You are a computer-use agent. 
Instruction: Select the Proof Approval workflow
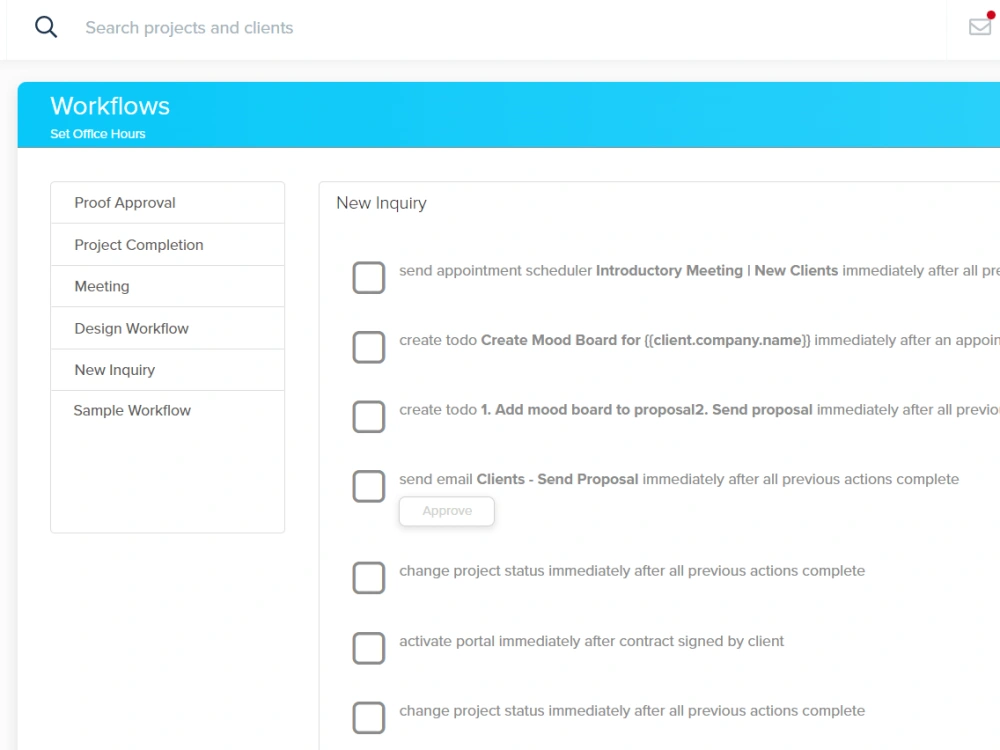click(x=124, y=202)
